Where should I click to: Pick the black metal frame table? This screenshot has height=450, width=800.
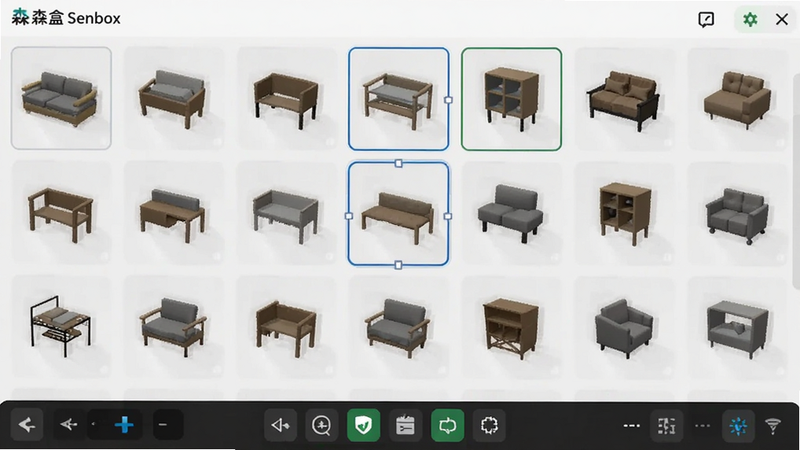(61, 327)
